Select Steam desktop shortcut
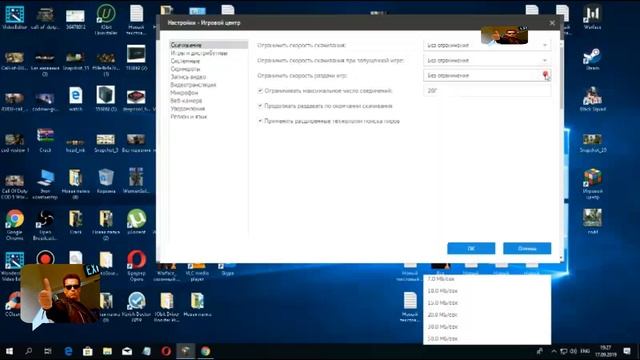The height and width of the screenshot is (360, 640). (592, 60)
